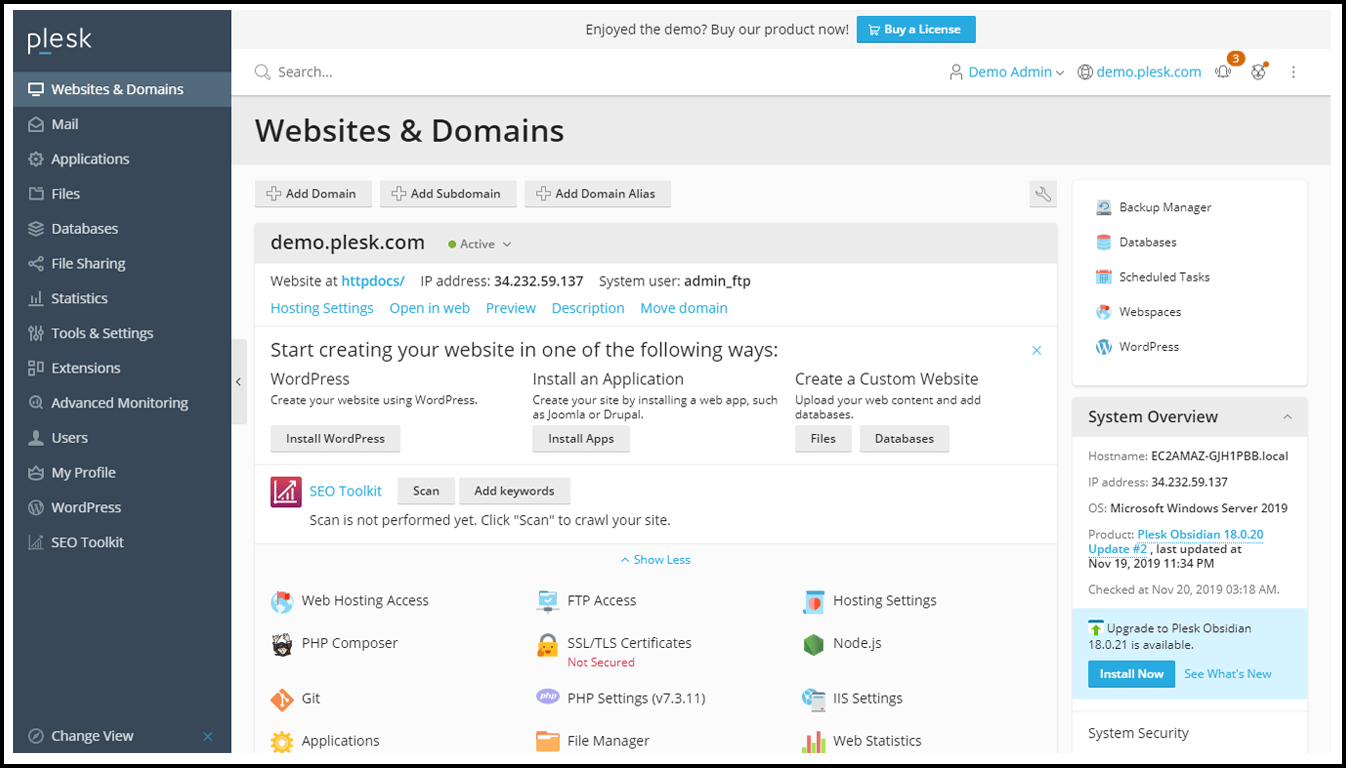Click Show Less to collapse tools
The width and height of the screenshot is (1346, 768).
[x=655, y=560]
